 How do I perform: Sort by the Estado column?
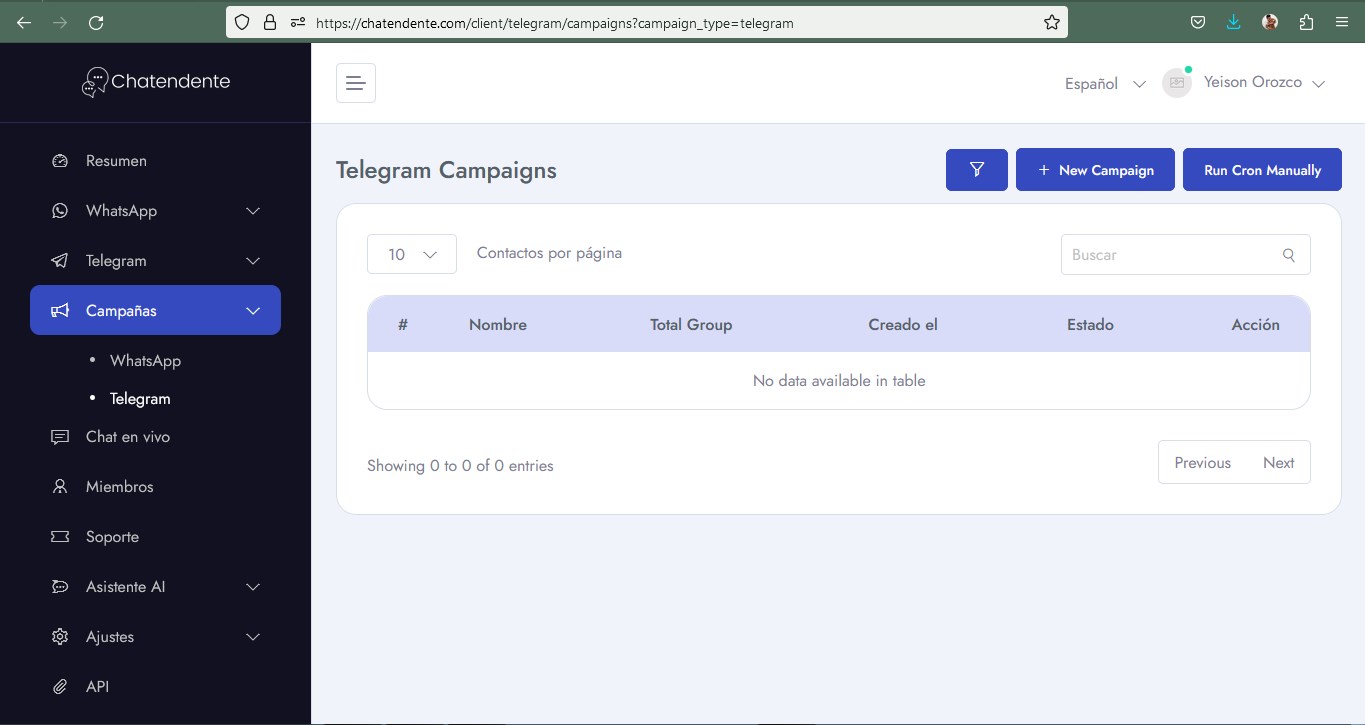[x=1090, y=325]
